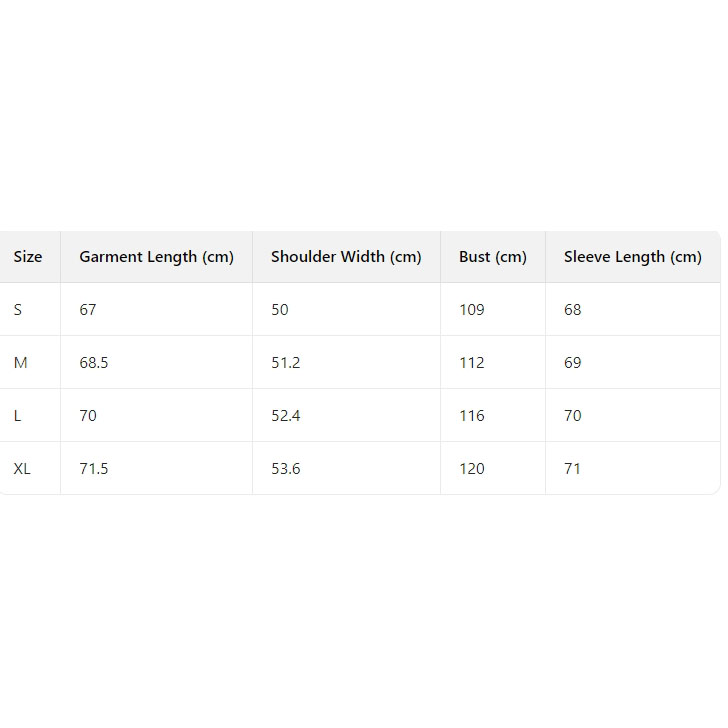The image size is (728, 728).
Task: Click the Bust (cm) column header
Action: (493, 257)
